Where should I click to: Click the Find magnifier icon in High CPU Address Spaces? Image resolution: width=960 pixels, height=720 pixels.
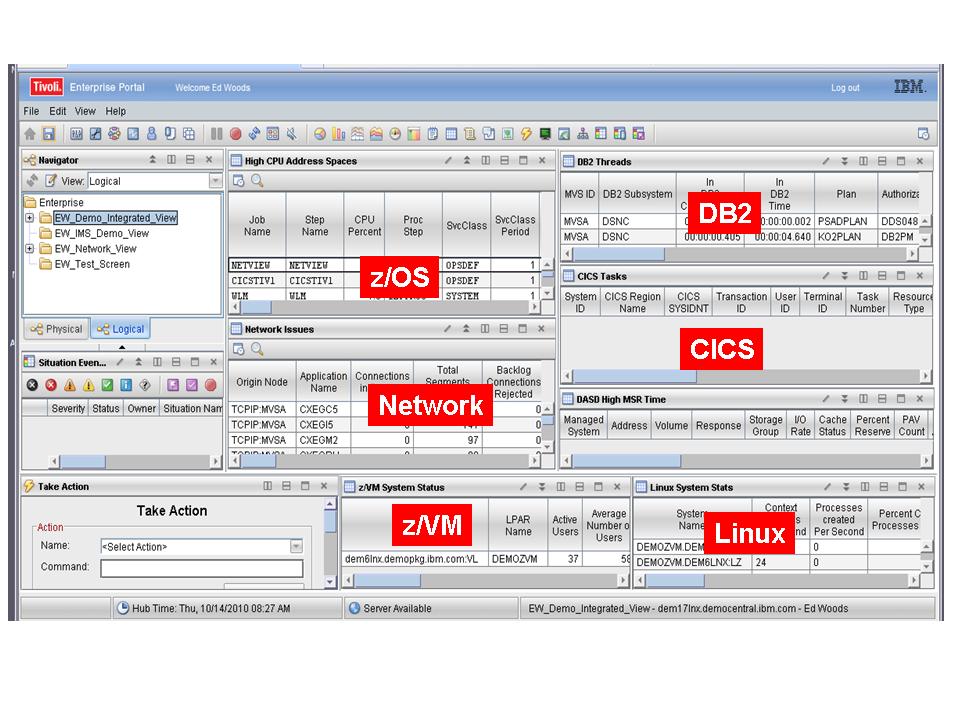click(x=257, y=181)
